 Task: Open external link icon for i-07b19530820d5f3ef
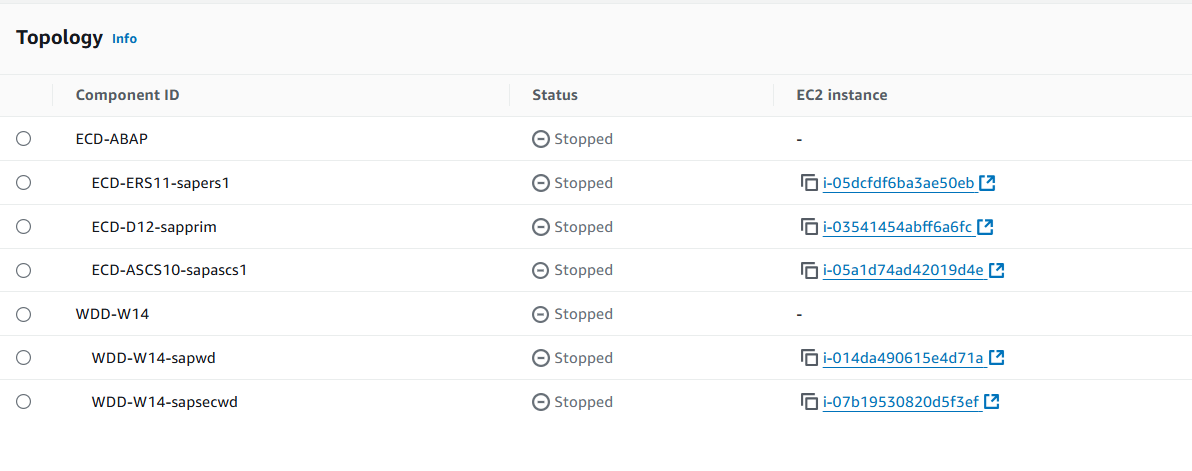click(x=991, y=401)
